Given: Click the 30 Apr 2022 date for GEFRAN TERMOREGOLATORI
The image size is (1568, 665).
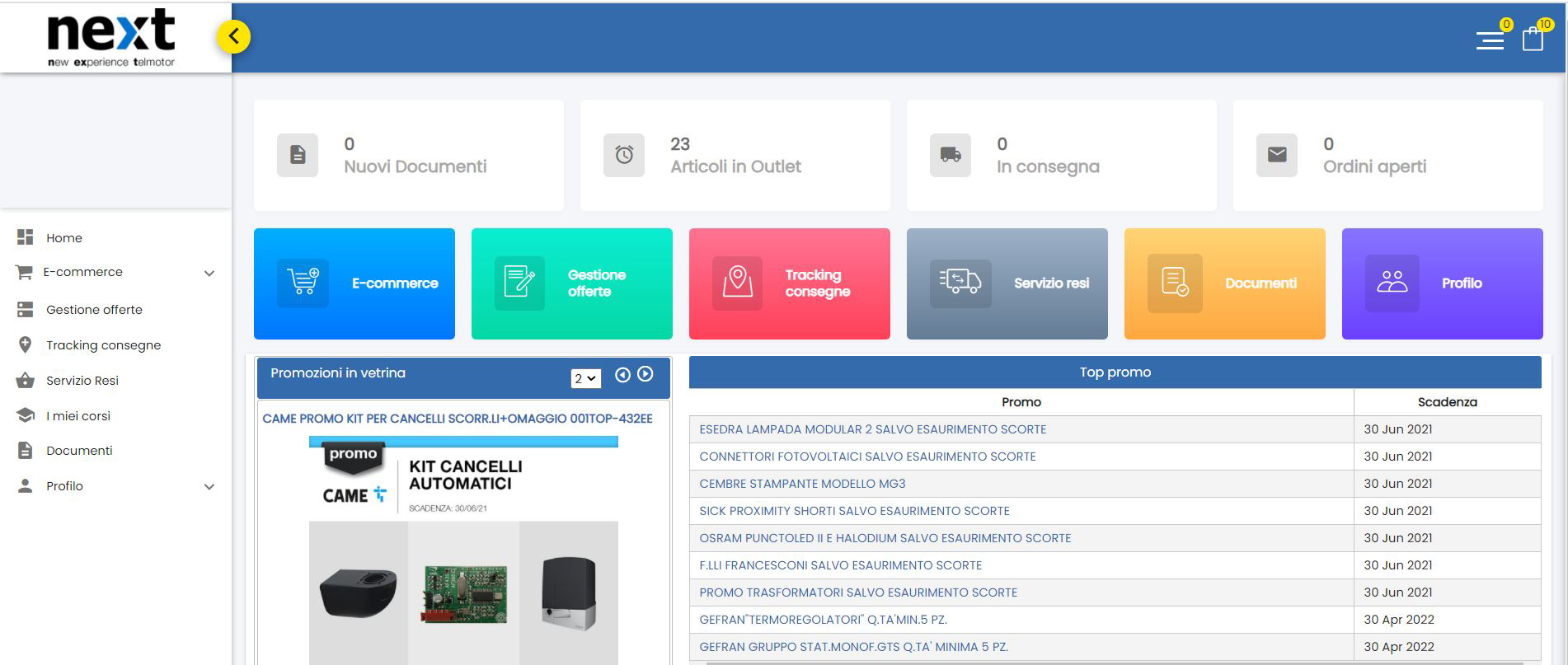Looking at the screenshot, I should [x=1399, y=620].
